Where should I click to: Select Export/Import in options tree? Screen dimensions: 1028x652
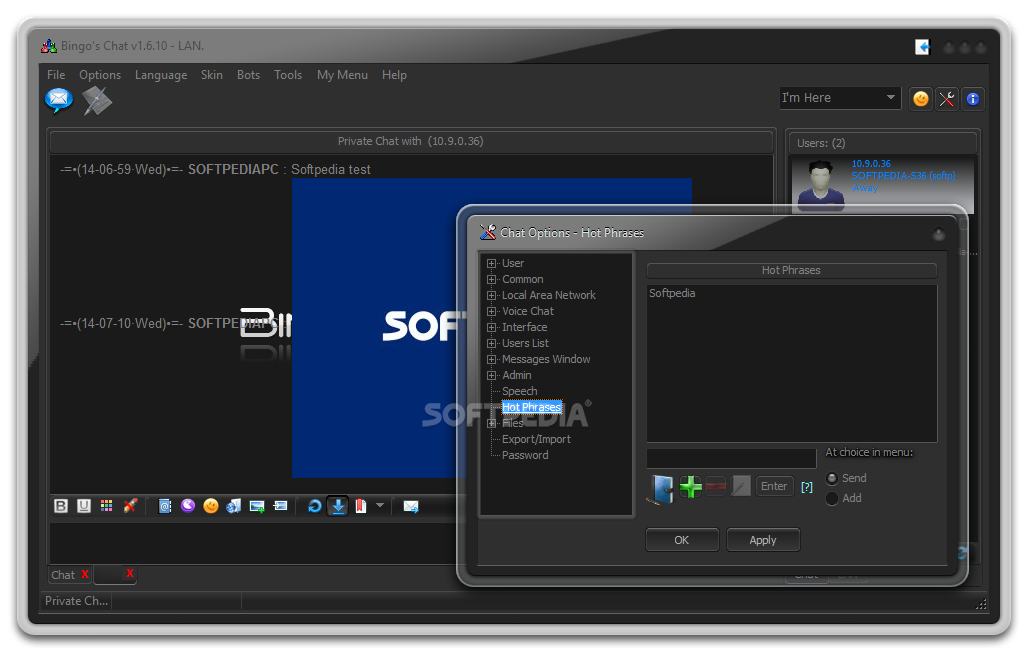[536, 439]
